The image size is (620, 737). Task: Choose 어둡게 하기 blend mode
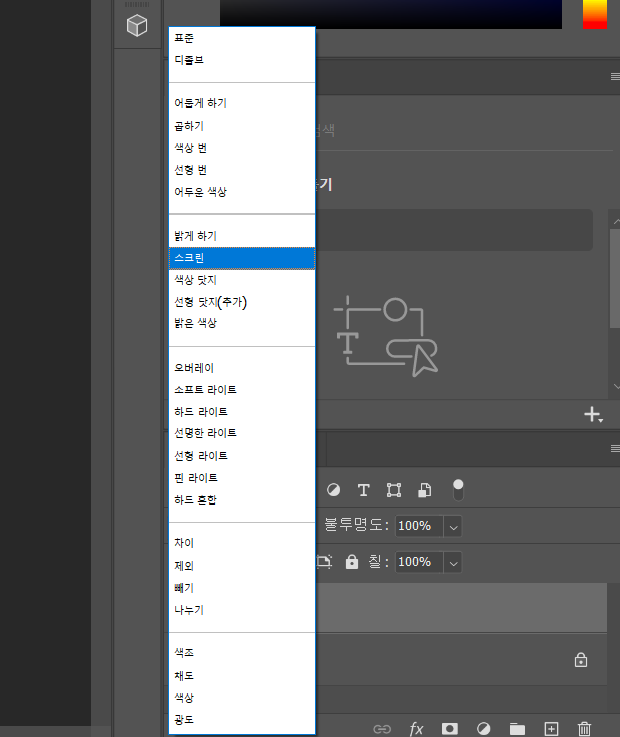(242, 103)
